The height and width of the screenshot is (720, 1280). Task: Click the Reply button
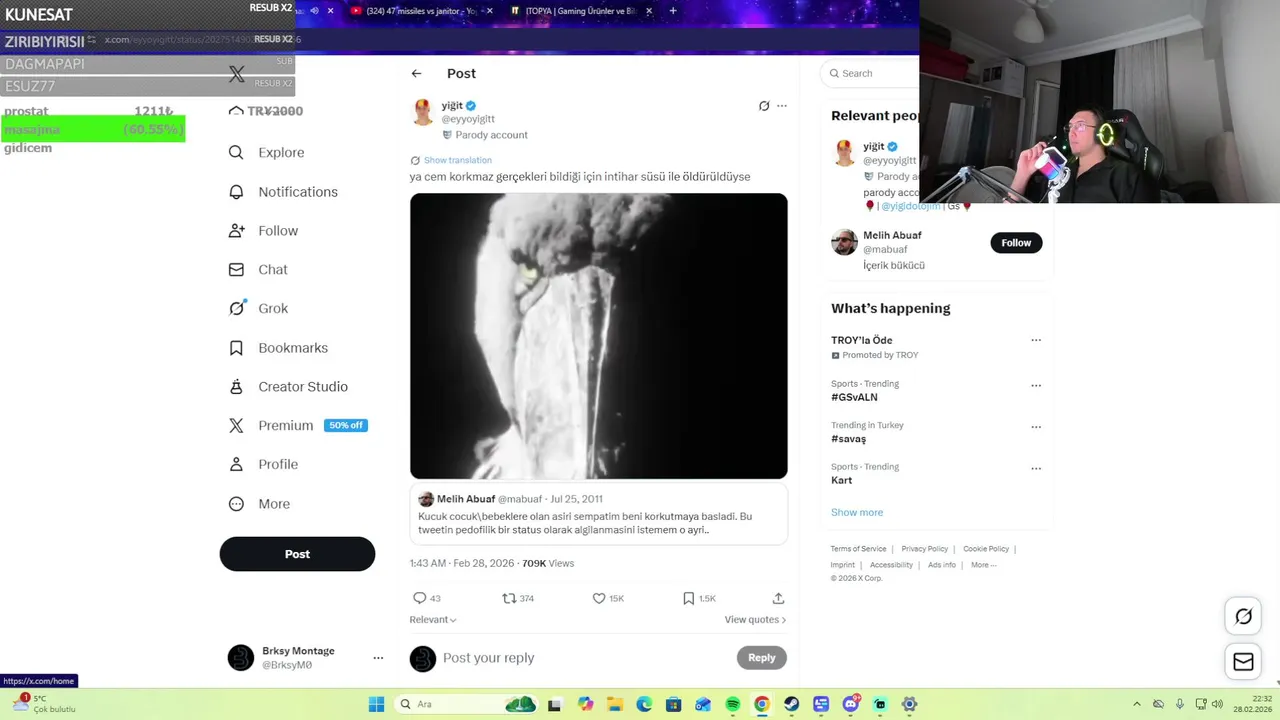[762, 657]
